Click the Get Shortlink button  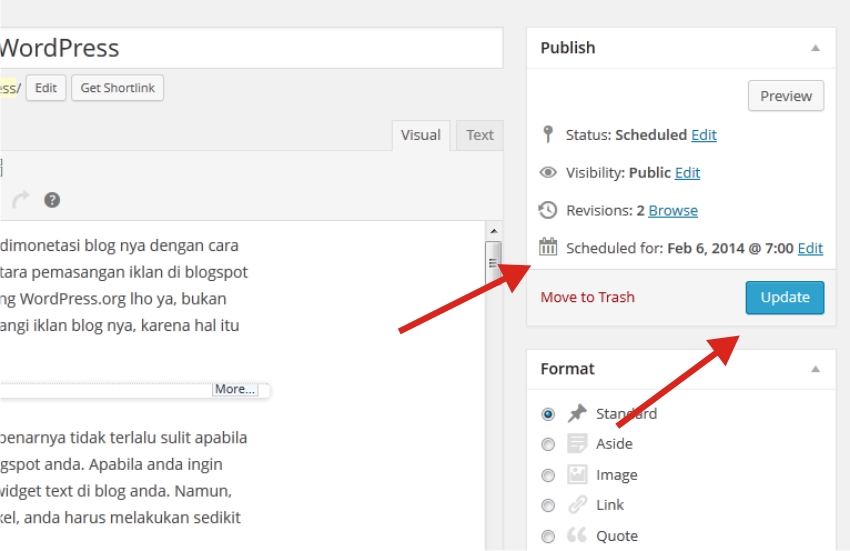click(x=118, y=88)
